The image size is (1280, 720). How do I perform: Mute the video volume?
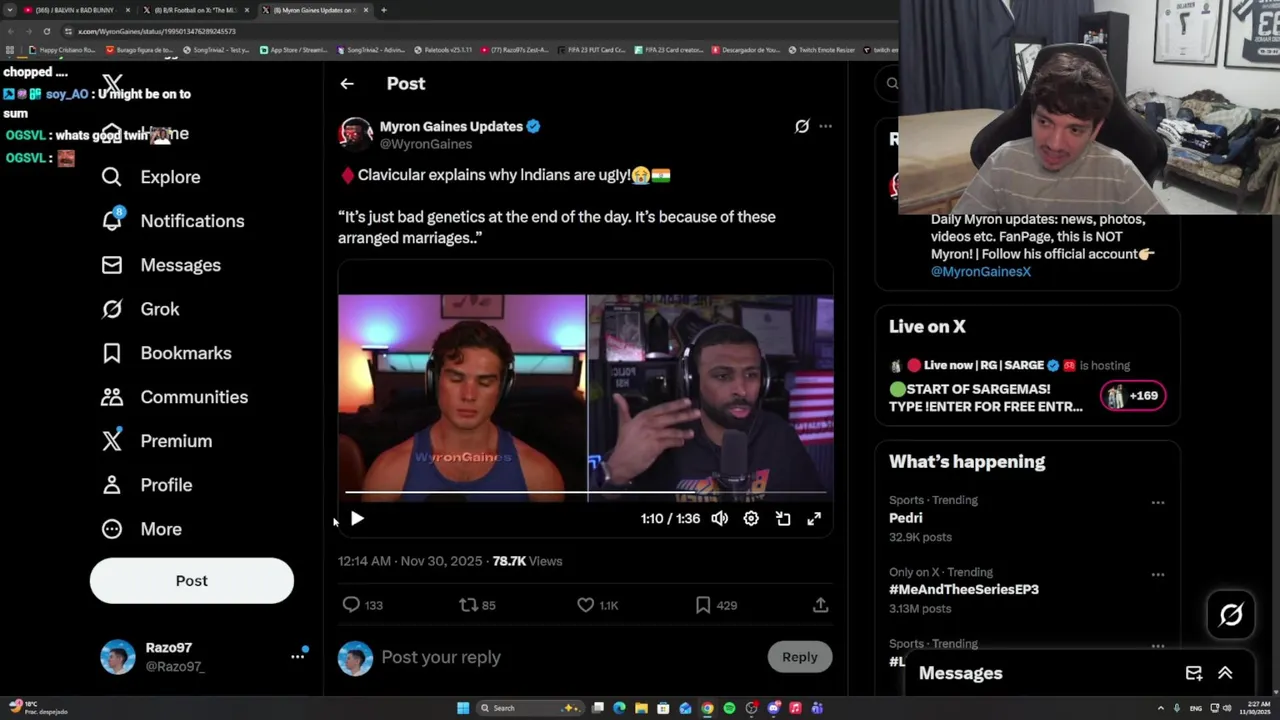pos(720,519)
